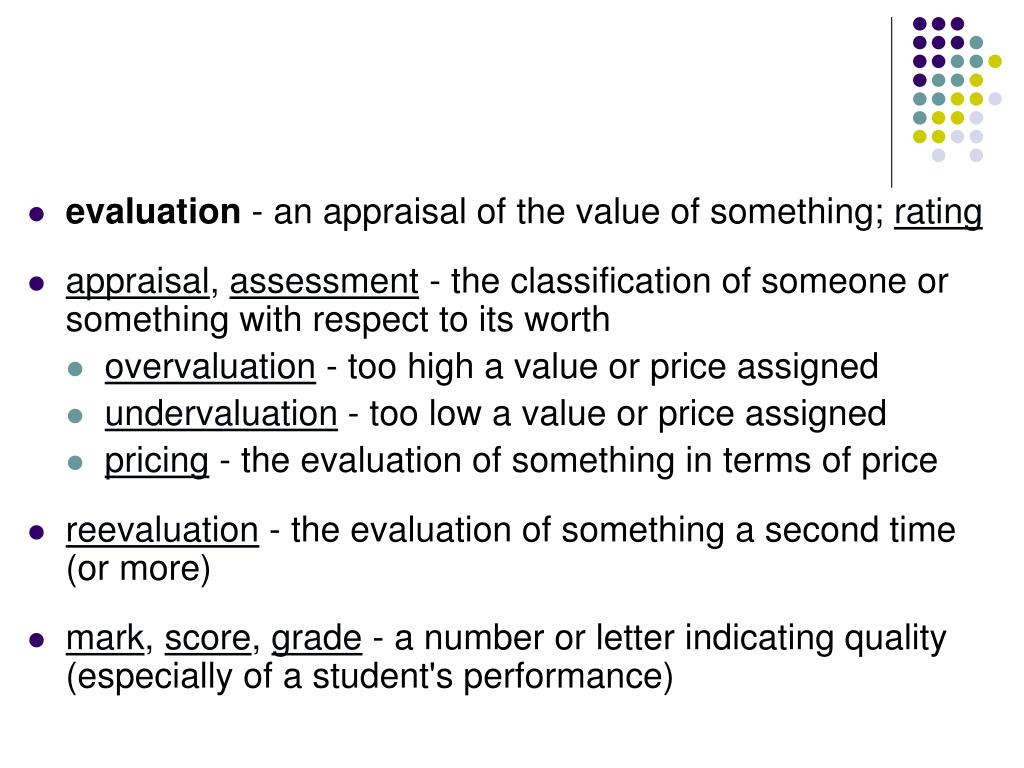
Task: Click the decorative colored dot grid
Action: pos(957,89)
